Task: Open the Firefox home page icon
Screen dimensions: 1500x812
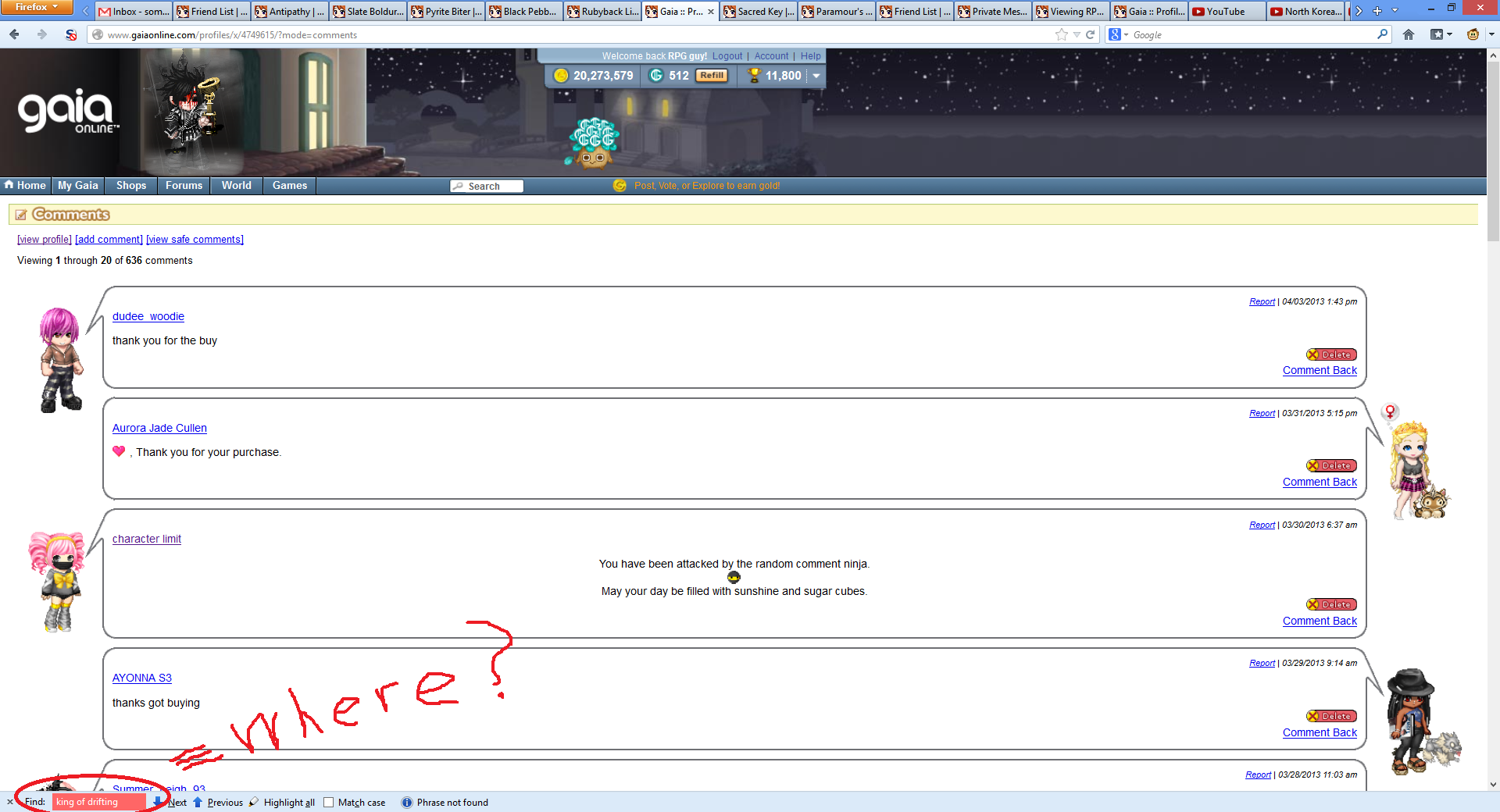Action: [x=1409, y=34]
